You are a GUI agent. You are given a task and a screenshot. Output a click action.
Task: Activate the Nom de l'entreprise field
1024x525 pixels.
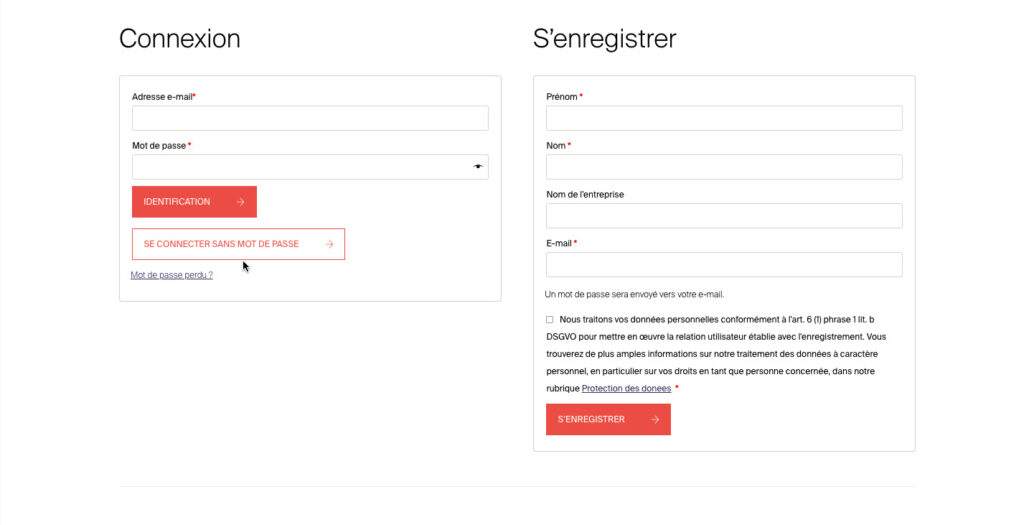pyautogui.click(x=724, y=216)
